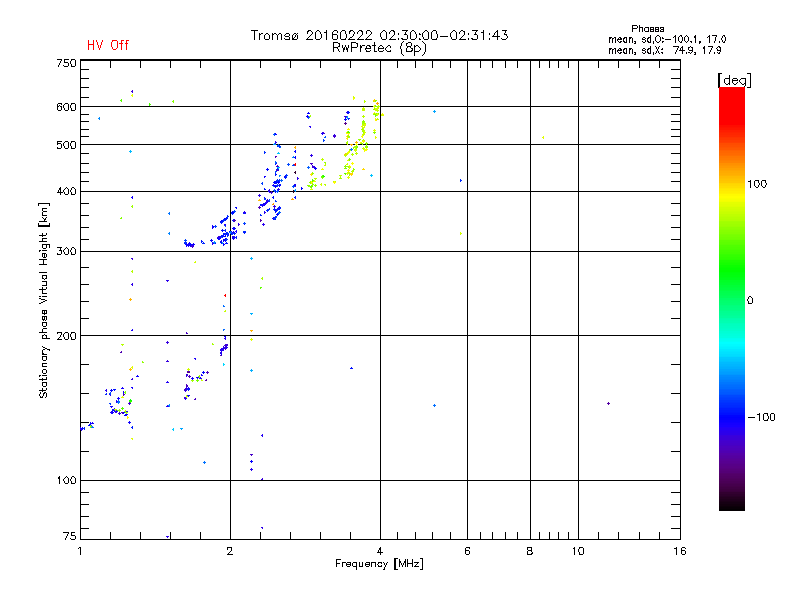Click the x-axis label '6'

pos(467,551)
